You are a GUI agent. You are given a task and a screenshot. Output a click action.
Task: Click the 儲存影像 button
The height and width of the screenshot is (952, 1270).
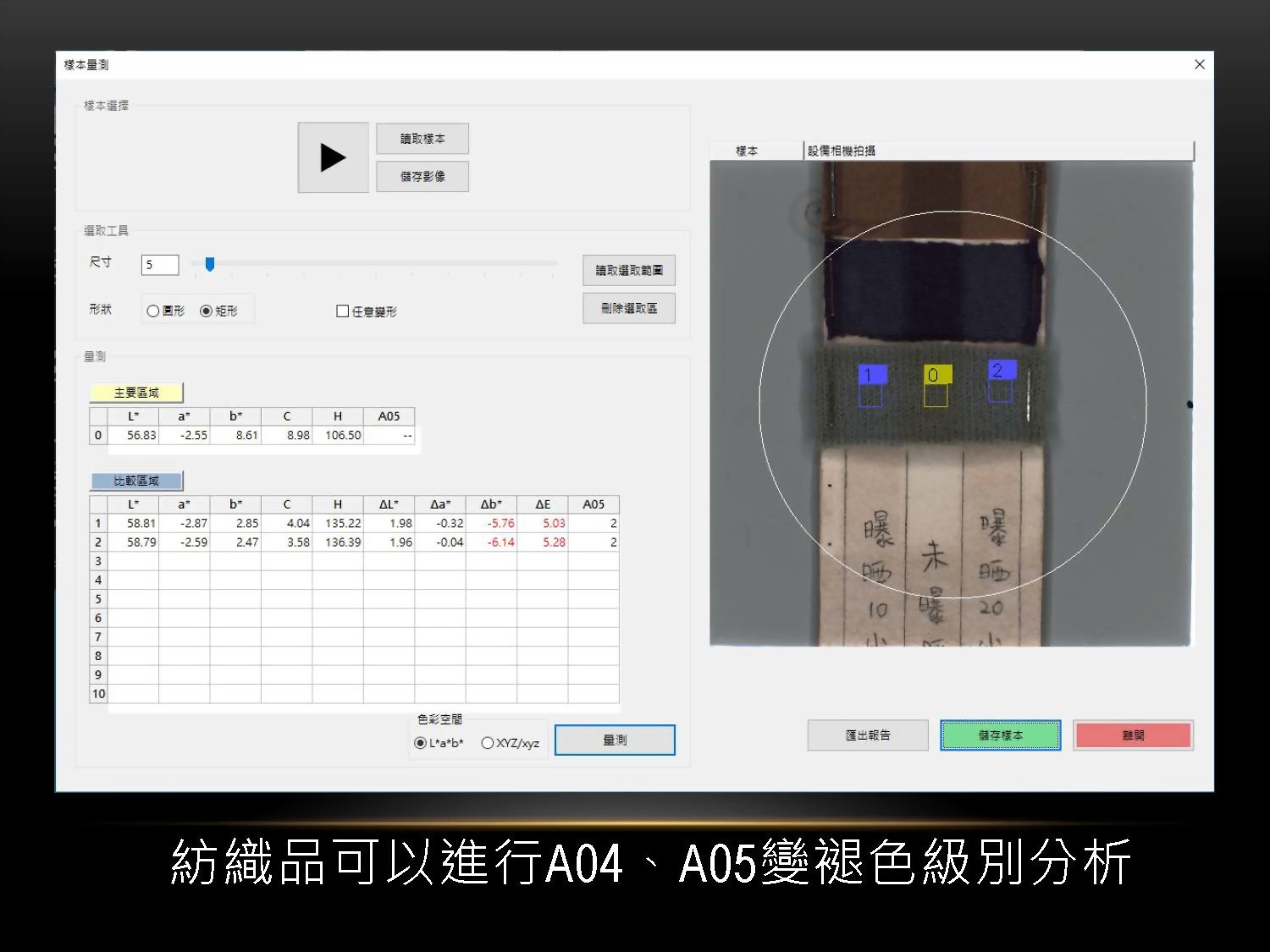(x=422, y=176)
